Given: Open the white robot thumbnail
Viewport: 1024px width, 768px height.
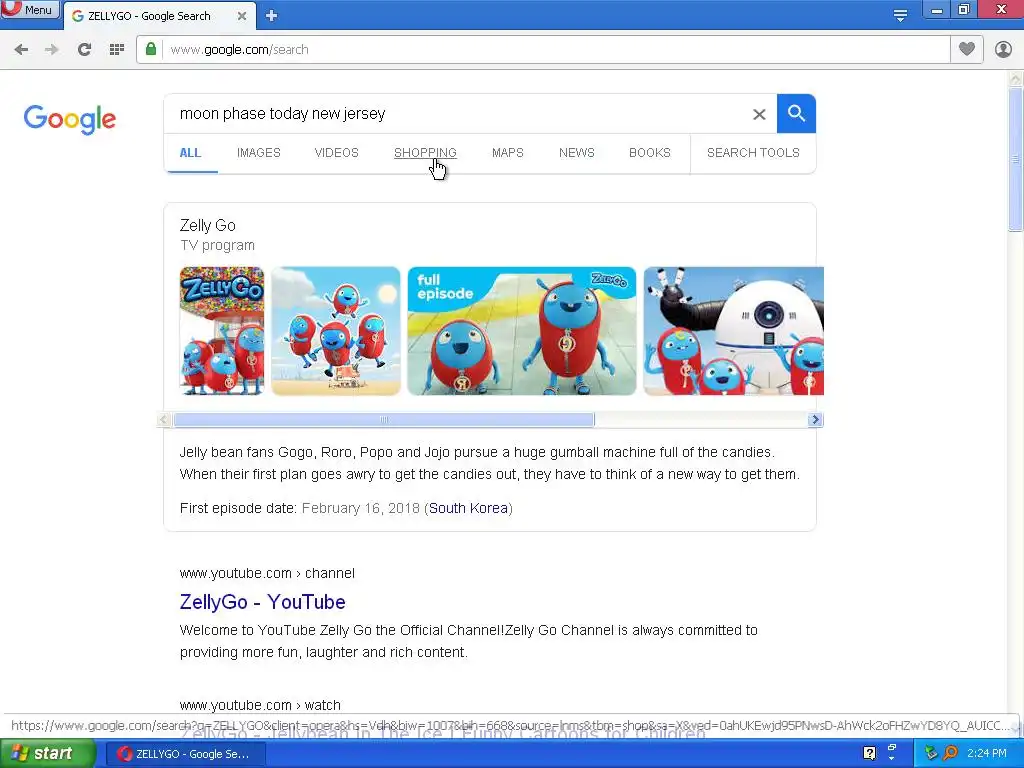Looking at the screenshot, I should (x=733, y=330).
